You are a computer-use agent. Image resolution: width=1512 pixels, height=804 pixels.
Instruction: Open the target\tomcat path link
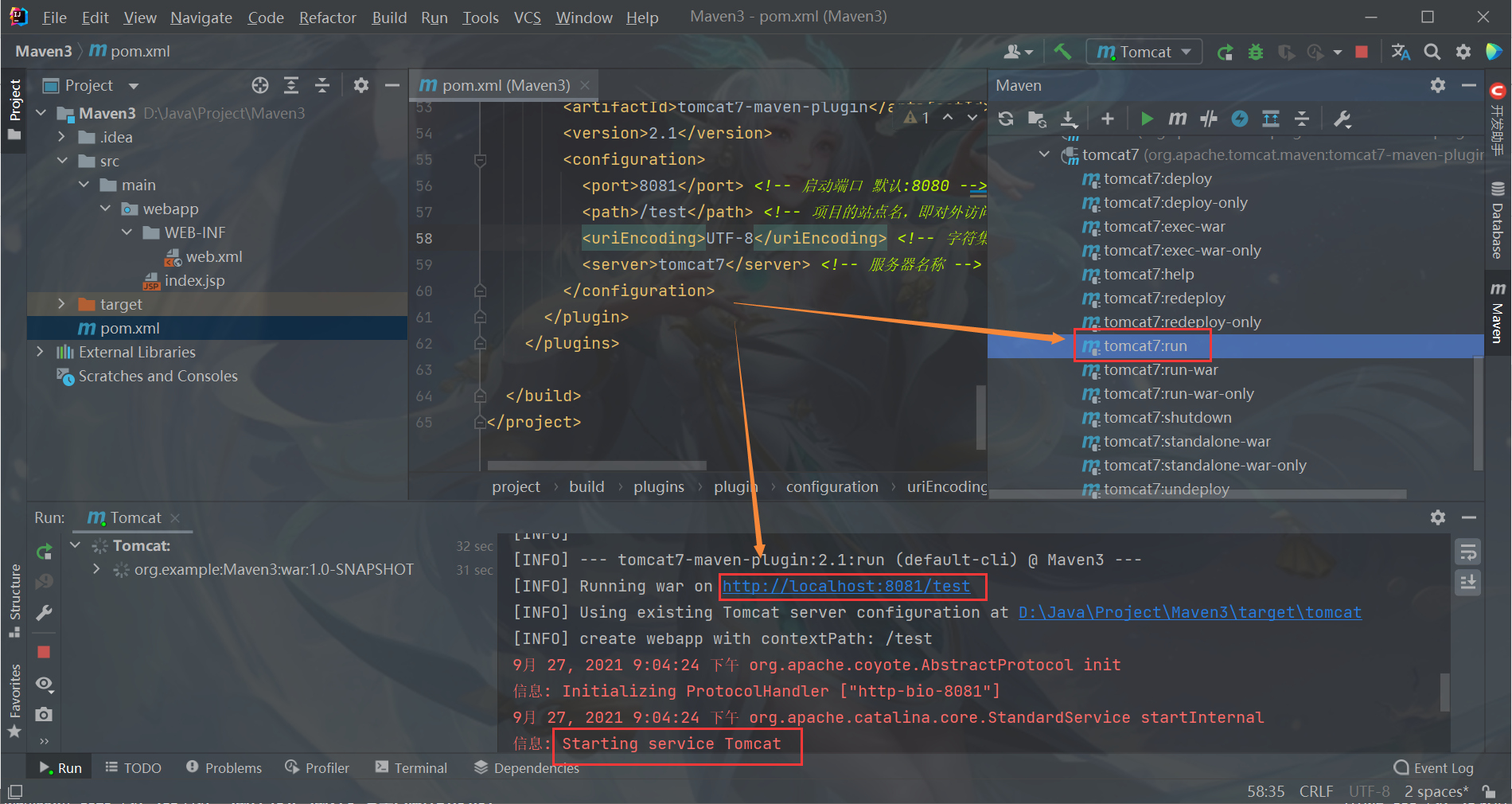click(x=1190, y=613)
